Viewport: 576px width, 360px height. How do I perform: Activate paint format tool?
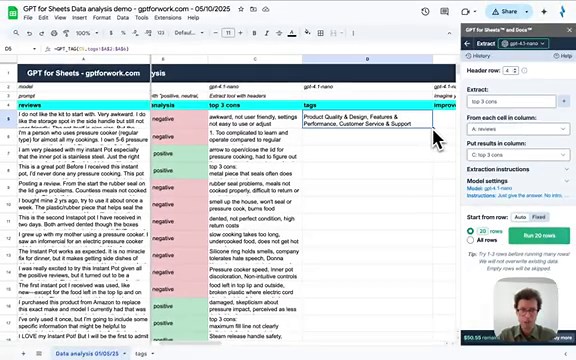coord(66,33)
